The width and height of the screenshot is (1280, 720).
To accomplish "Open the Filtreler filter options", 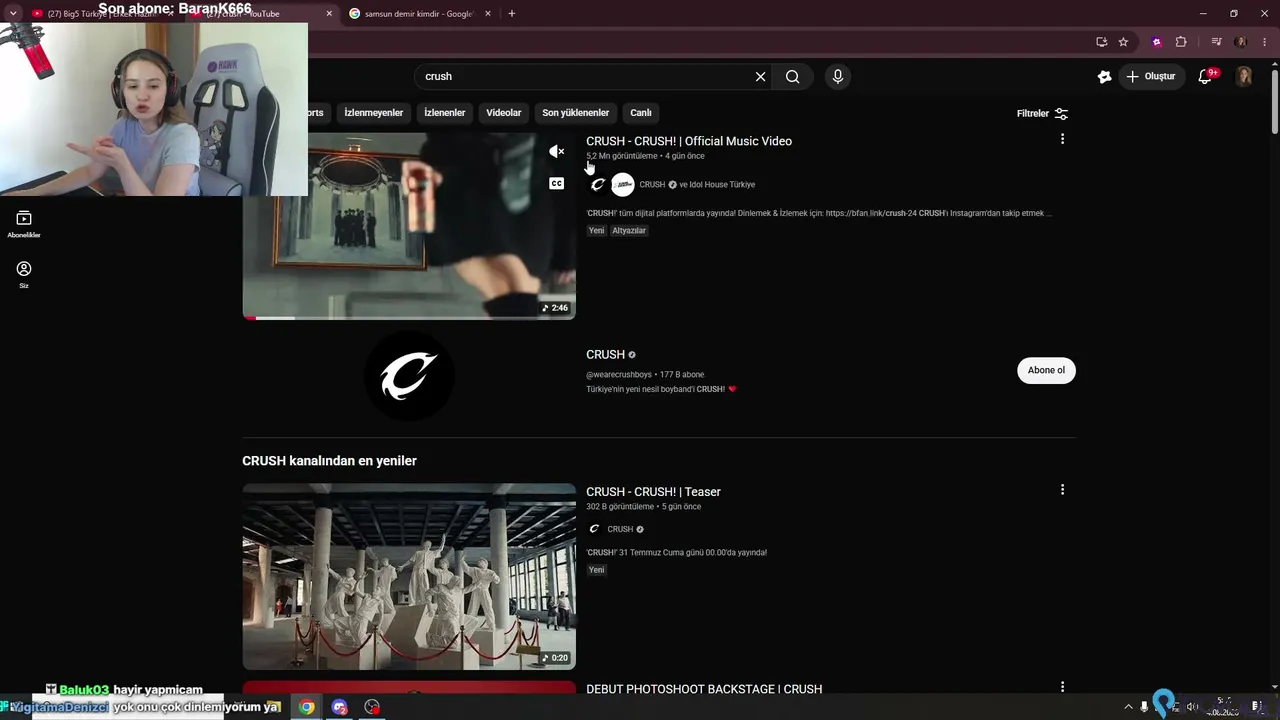I will pyautogui.click(x=1043, y=114).
